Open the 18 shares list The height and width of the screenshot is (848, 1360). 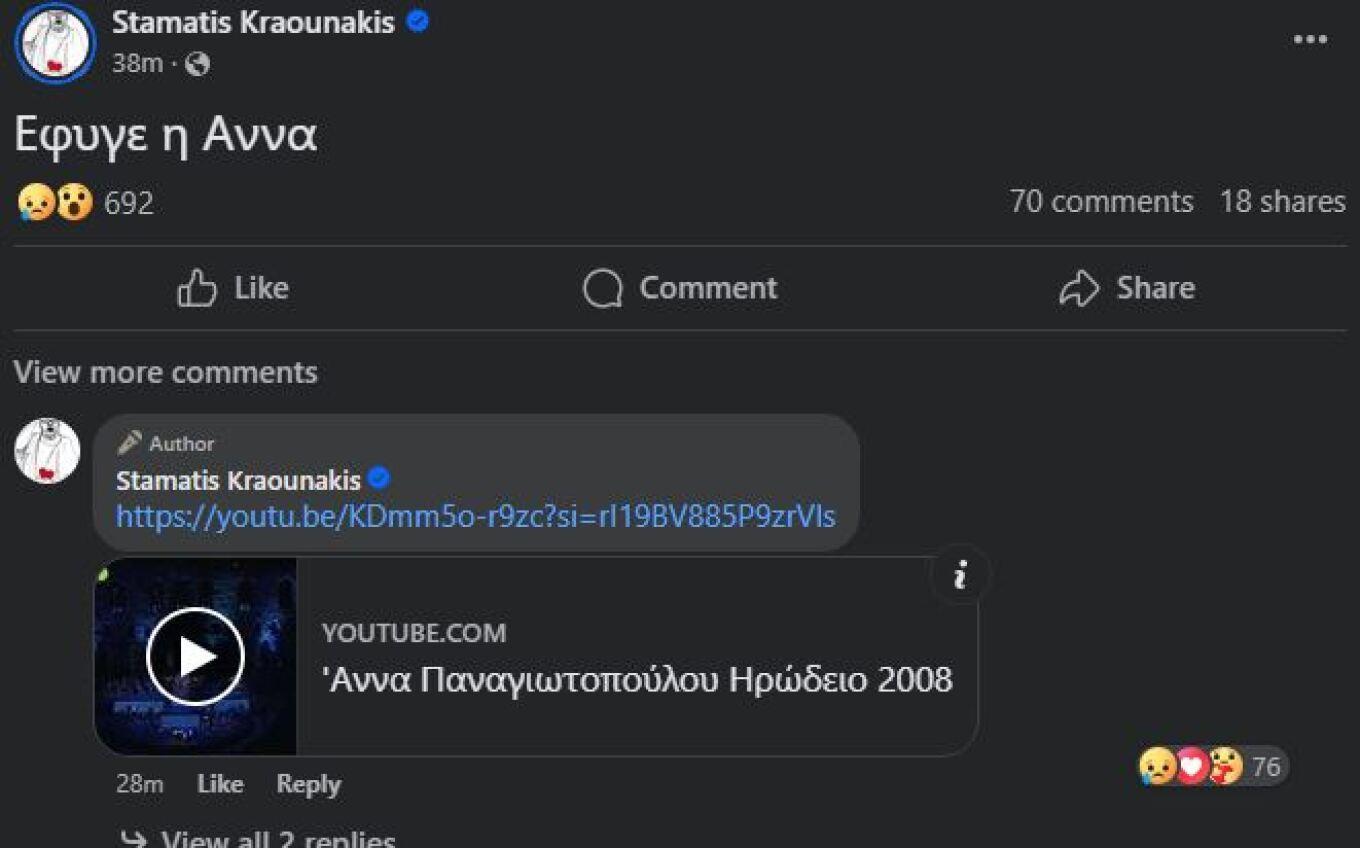pyautogui.click(x=1282, y=202)
